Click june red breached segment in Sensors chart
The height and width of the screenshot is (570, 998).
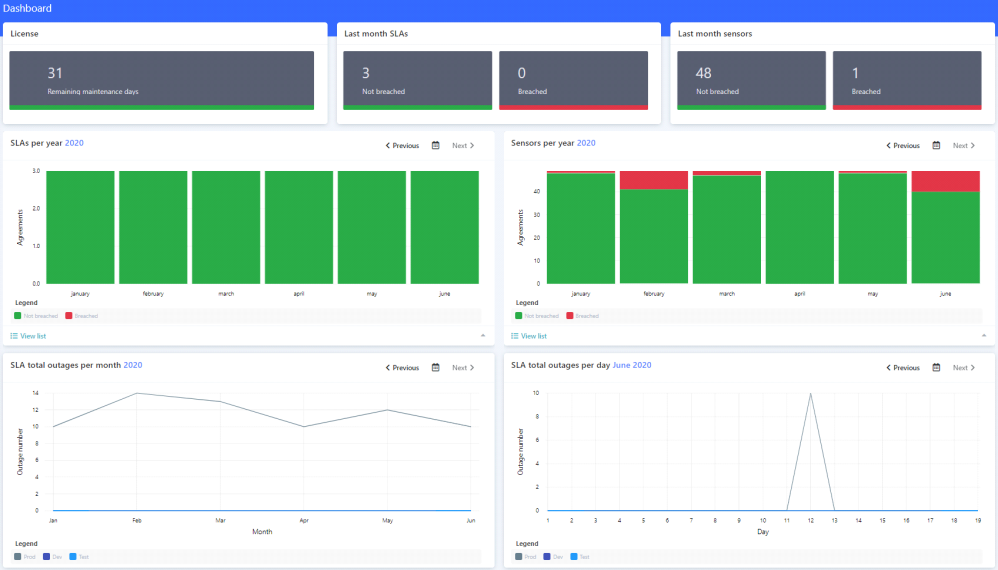tap(946, 181)
